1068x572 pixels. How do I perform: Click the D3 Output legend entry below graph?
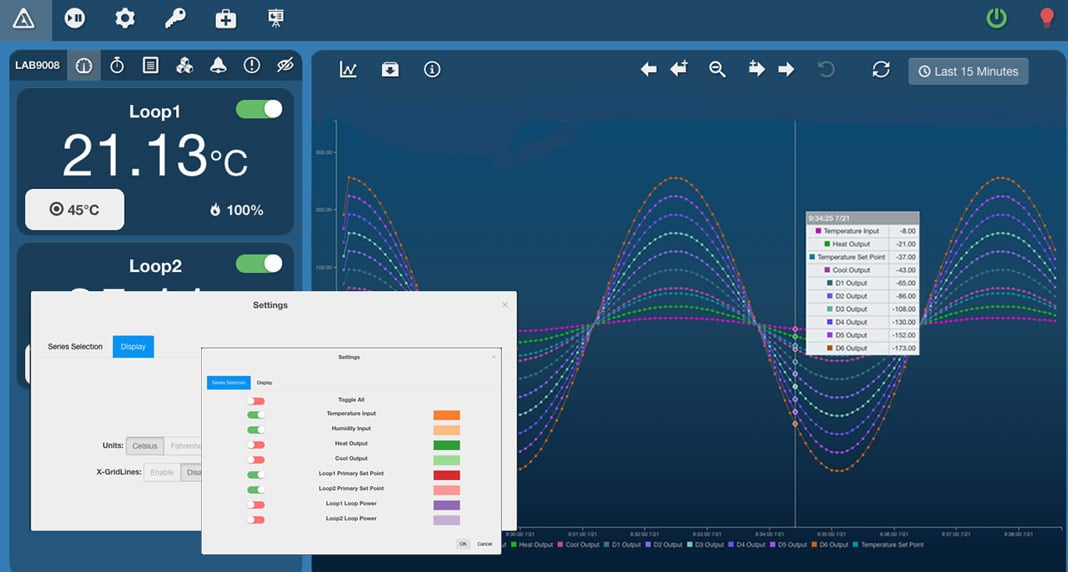708,545
